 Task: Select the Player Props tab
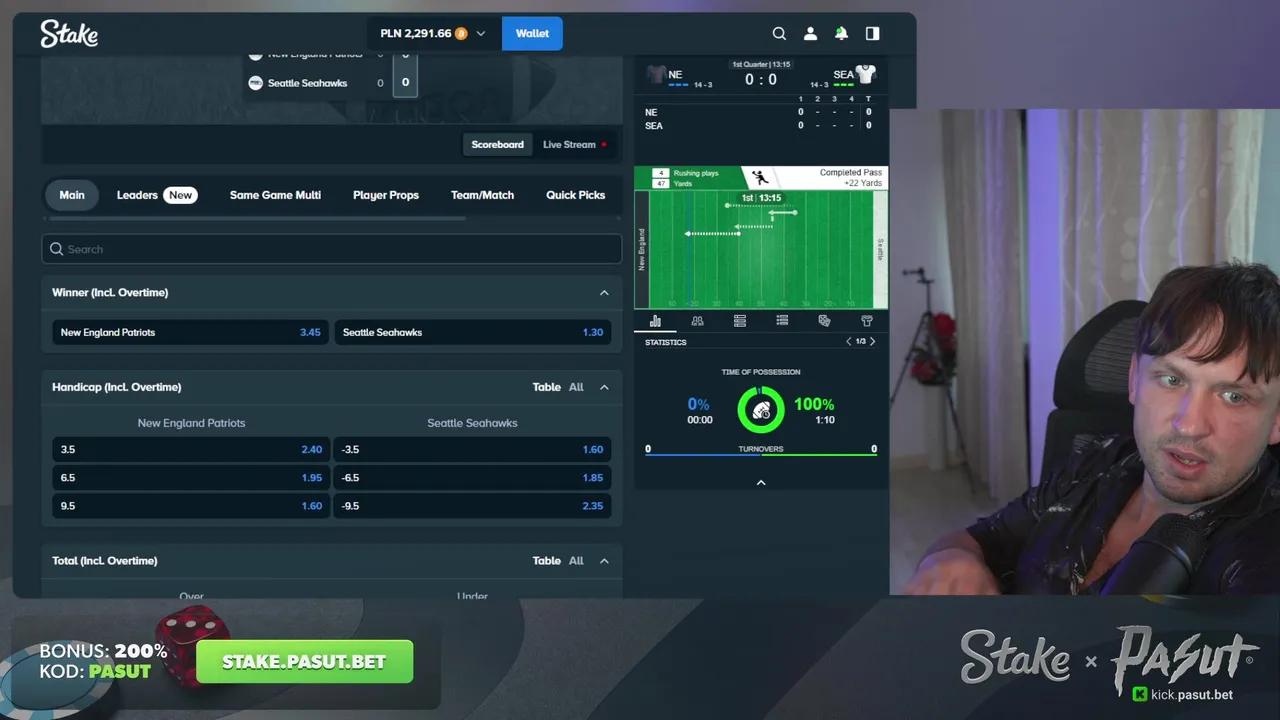pos(386,195)
